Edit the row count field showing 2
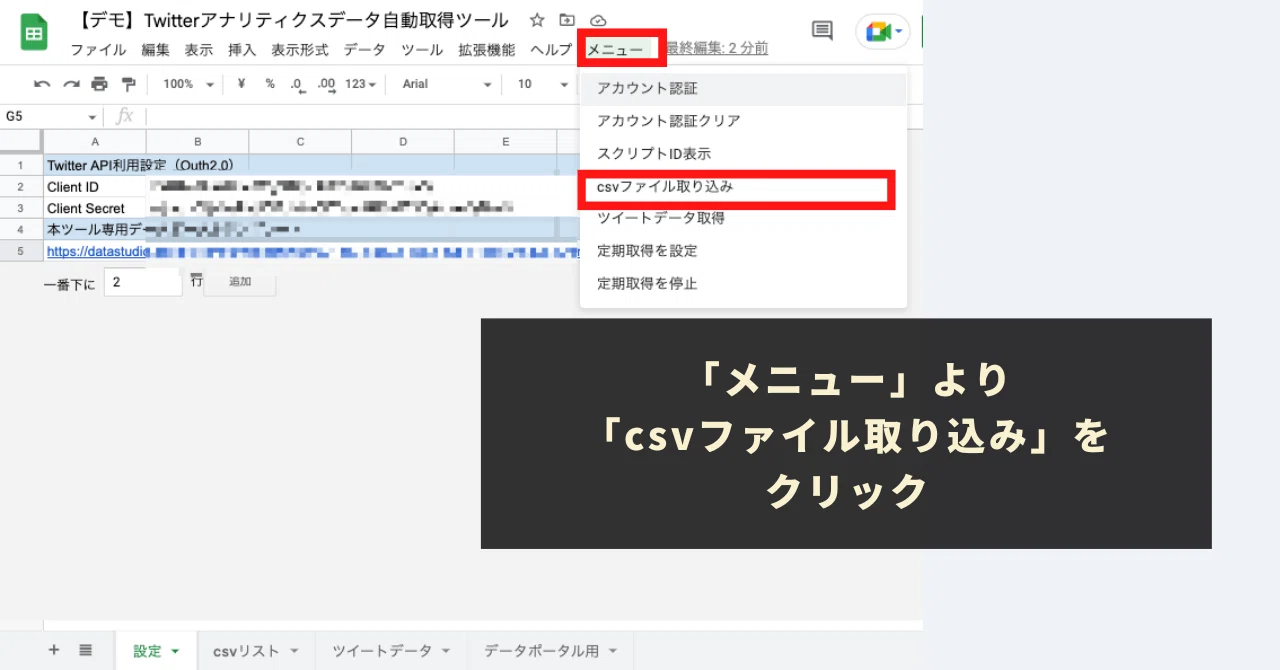The width and height of the screenshot is (1280, 670). click(x=143, y=283)
